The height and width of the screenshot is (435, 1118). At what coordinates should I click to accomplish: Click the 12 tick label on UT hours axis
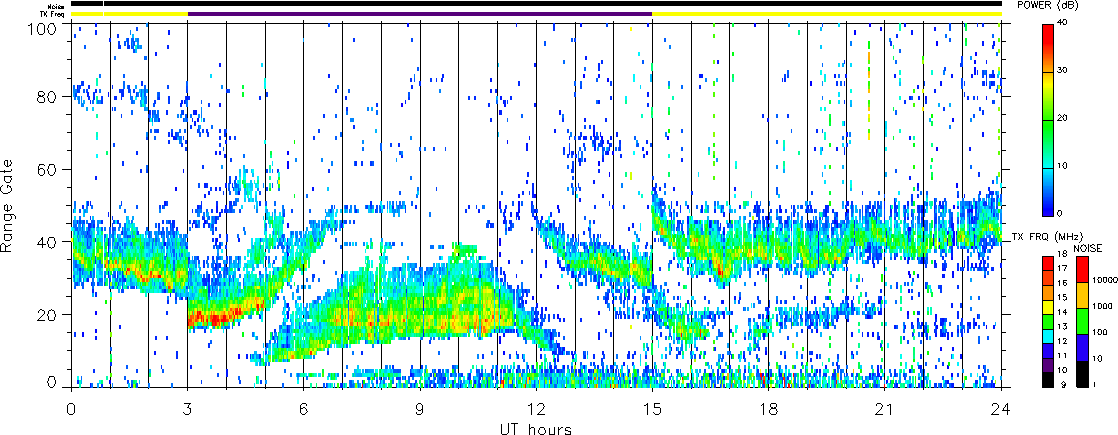point(536,409)
